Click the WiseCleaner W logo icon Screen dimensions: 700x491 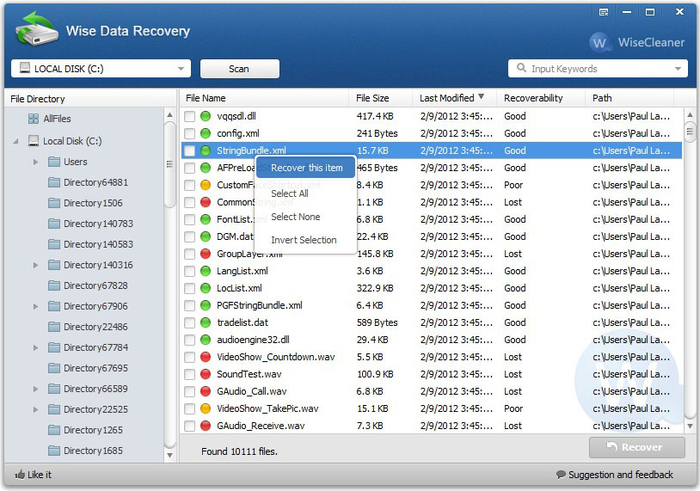pos(601,42)
